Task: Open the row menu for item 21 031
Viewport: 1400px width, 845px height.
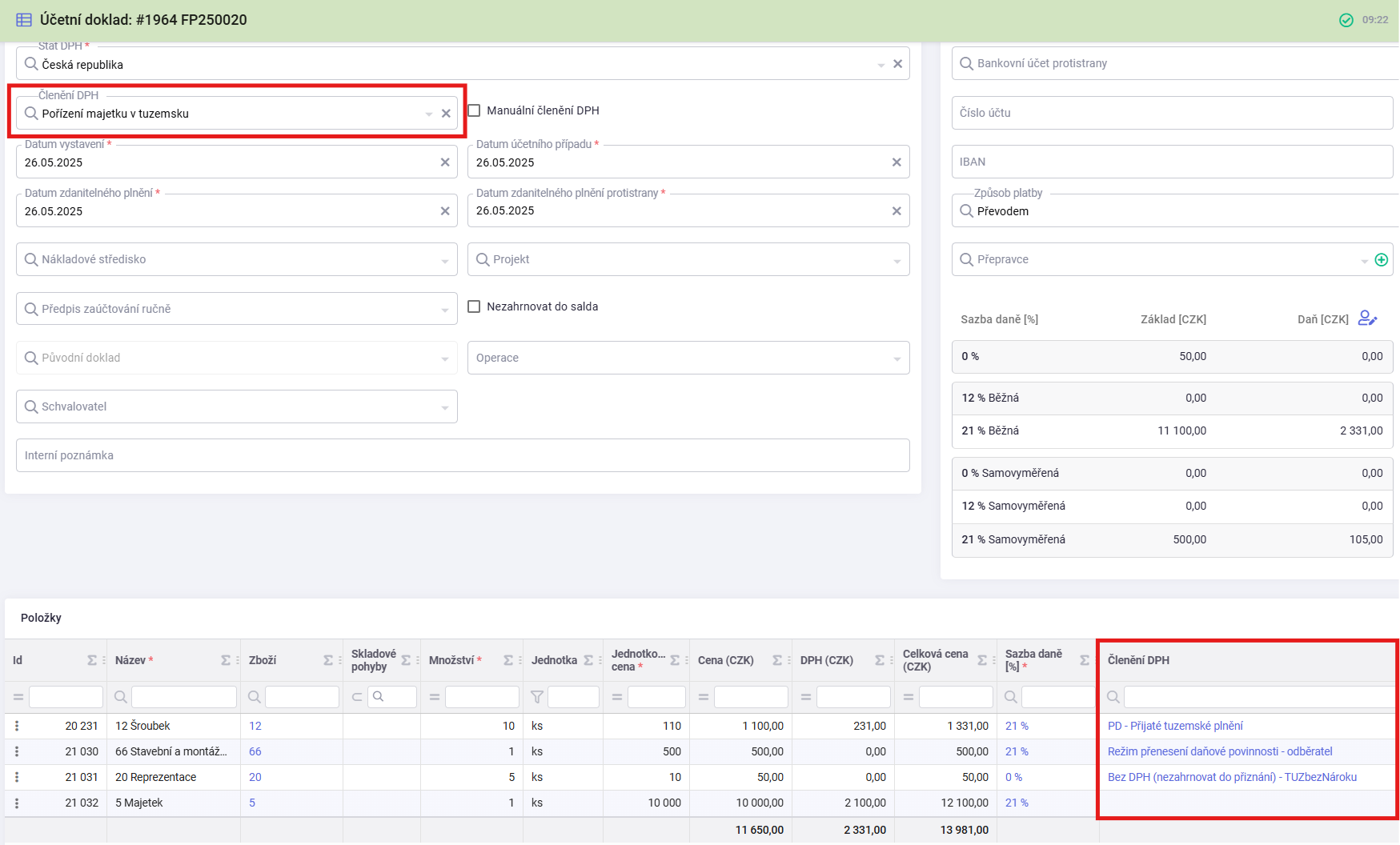Action: pyautogui.click(x=17, y=777)
